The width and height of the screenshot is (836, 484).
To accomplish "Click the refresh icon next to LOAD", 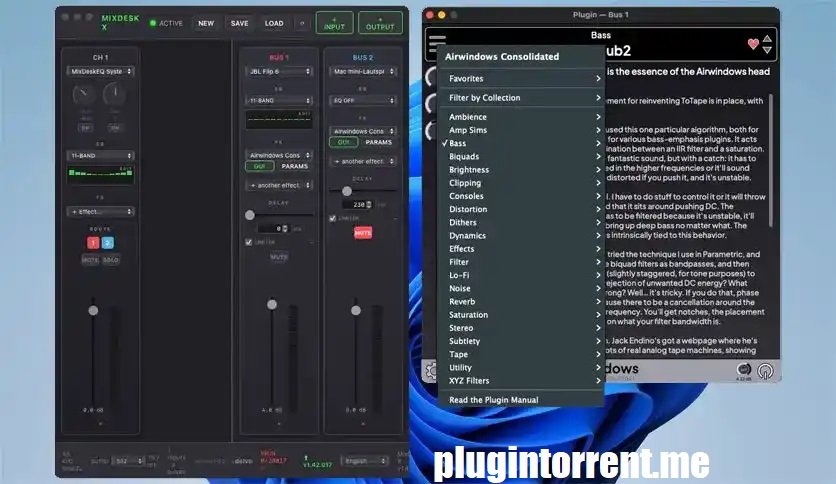I will click(302, 23).
